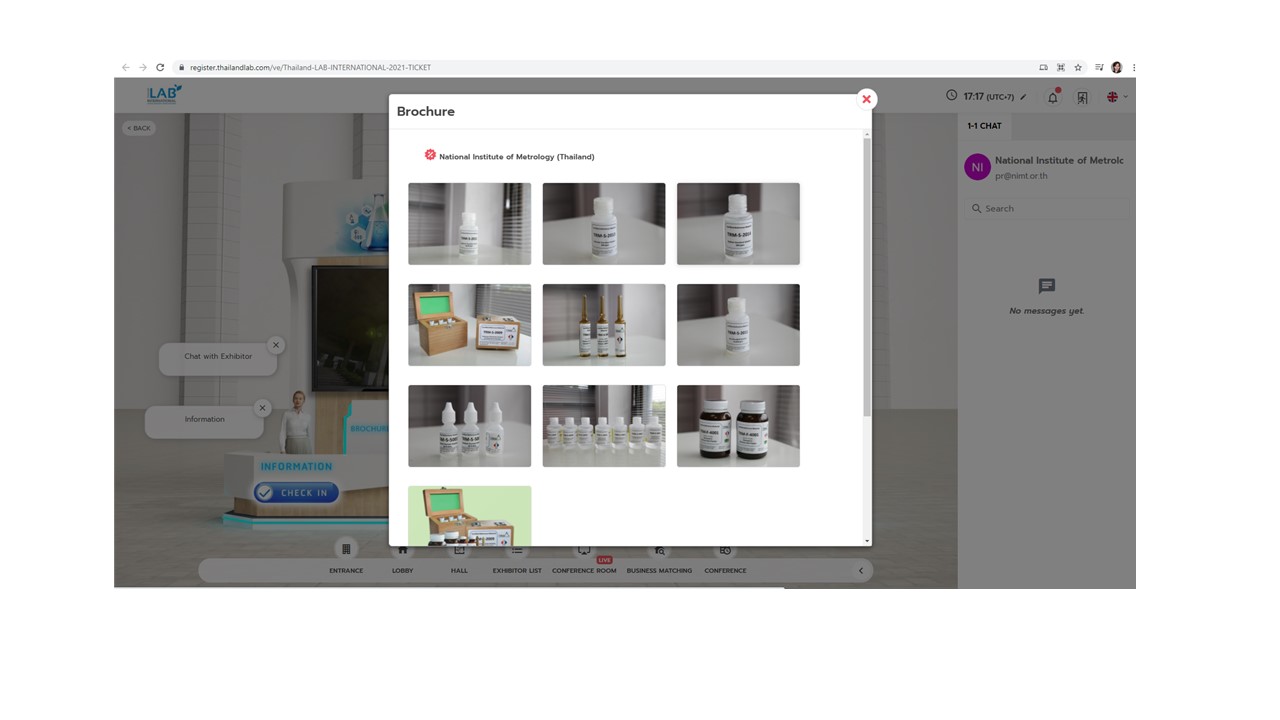1280x720 pixels.
Task: Reload the browser page
Action: (160, 68)
